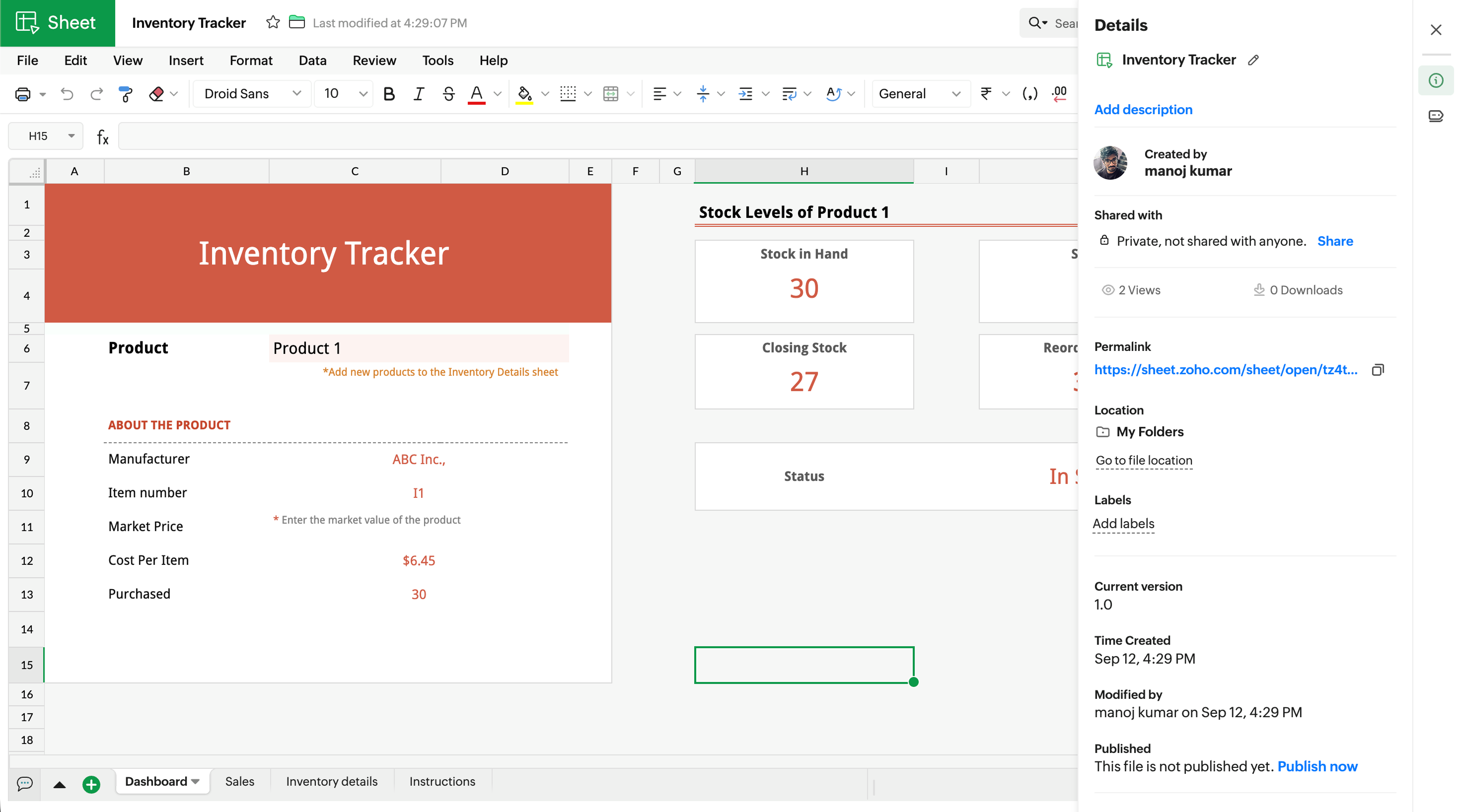1459x812 pixels.
Task: Click the print icon in toolbar
Action: [23, 94]
